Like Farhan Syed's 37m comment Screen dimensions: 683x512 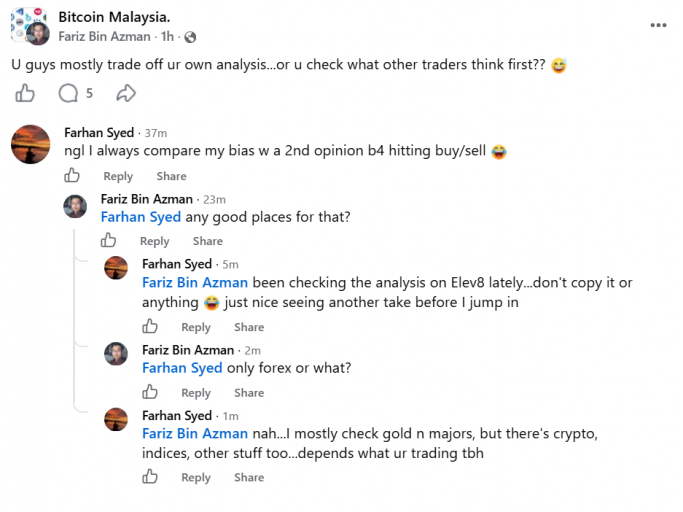coord(72,175)
